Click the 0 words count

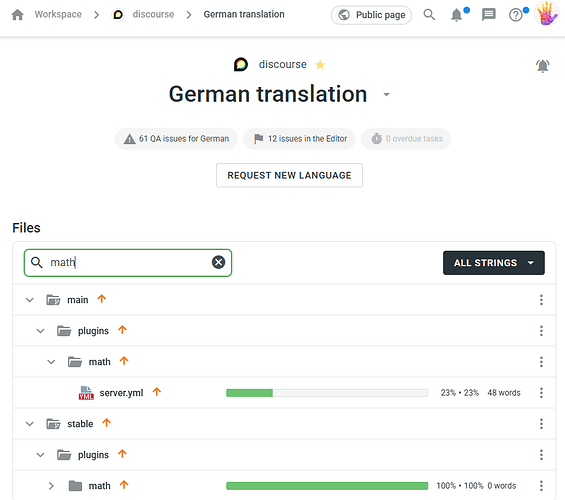[502, 486]
